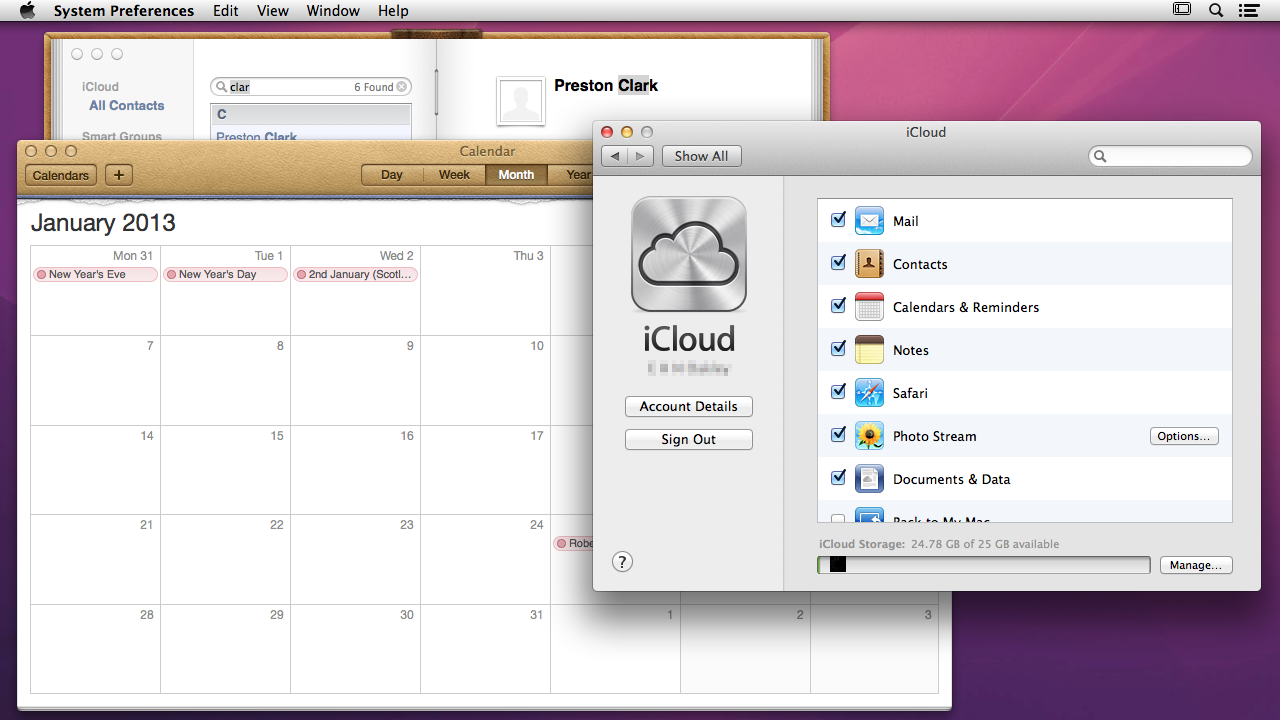Image resolution: width=1280 pixels, height=720 pixels.
Task: Open the iCloud help question mark
Action: coord(622,562)
